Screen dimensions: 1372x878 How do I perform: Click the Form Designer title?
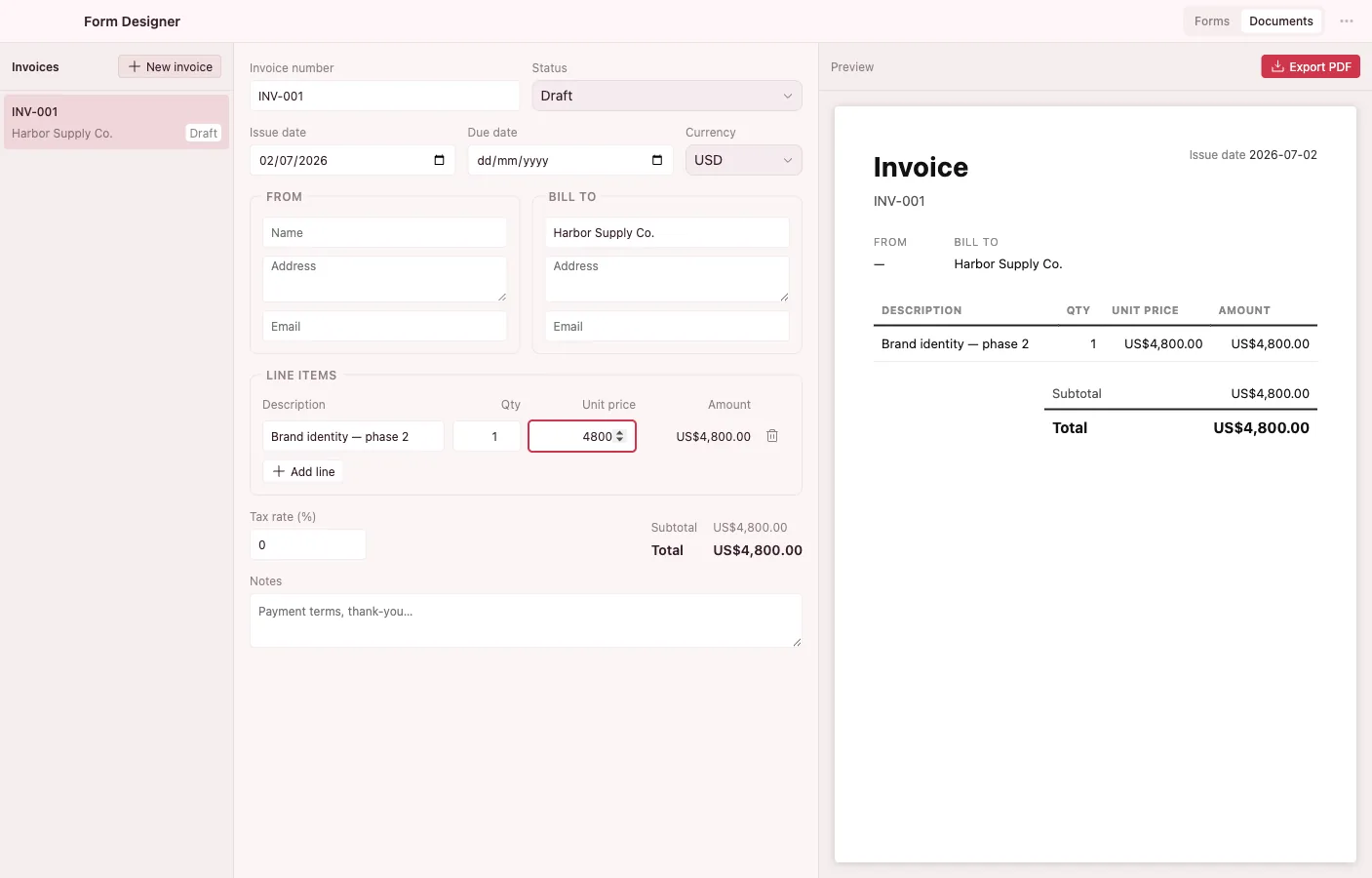point(132,21)
